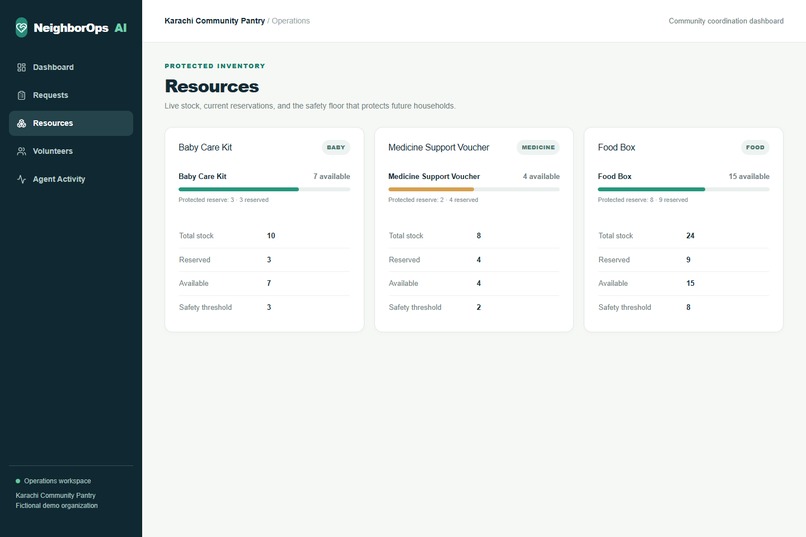This screenshot has height=537, width=806.
Task: Click the Volunteers people icon
Action: click(x=21, y=151)
